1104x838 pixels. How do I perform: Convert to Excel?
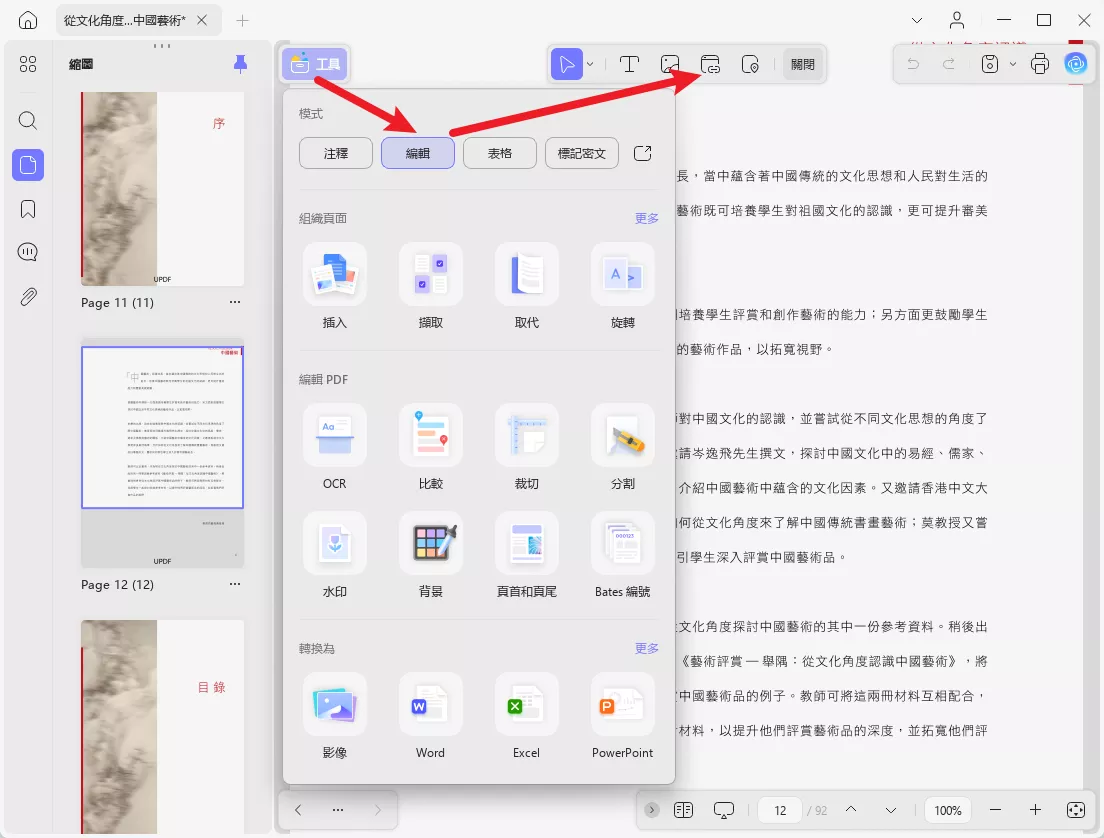pyautogui.click(x=527, y=717)
